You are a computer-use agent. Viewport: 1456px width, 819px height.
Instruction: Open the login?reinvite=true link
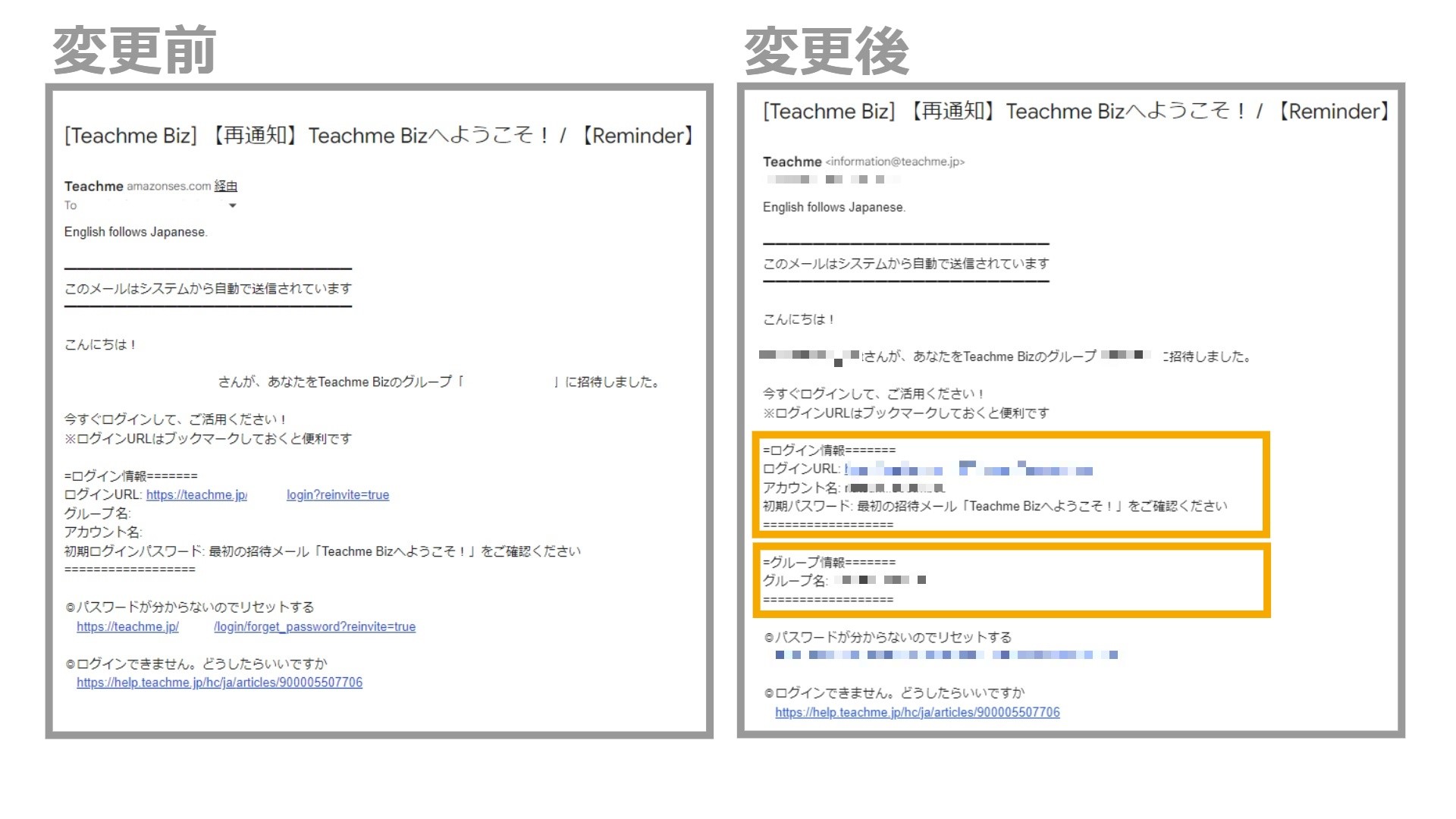coord(337,495)
